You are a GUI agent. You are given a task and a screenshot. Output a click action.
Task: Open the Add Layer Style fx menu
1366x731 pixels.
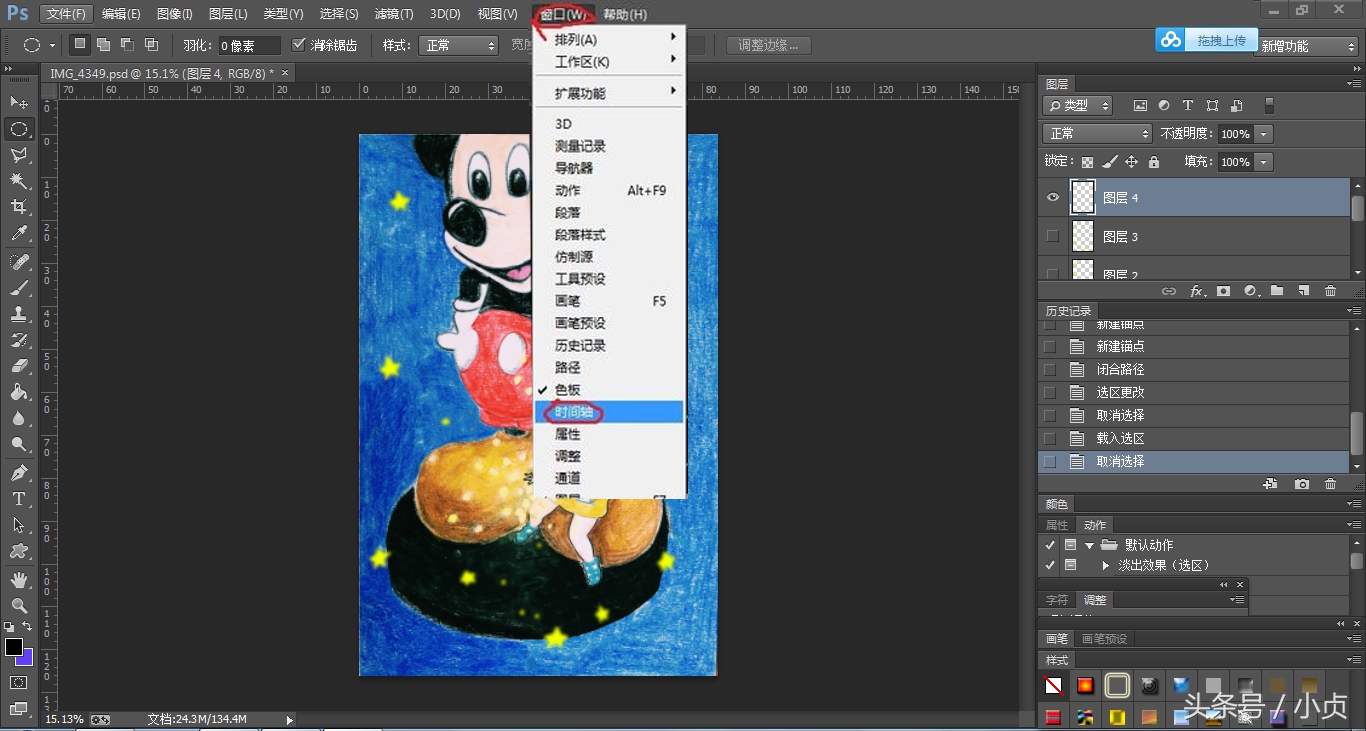[x=1197, y=290]
